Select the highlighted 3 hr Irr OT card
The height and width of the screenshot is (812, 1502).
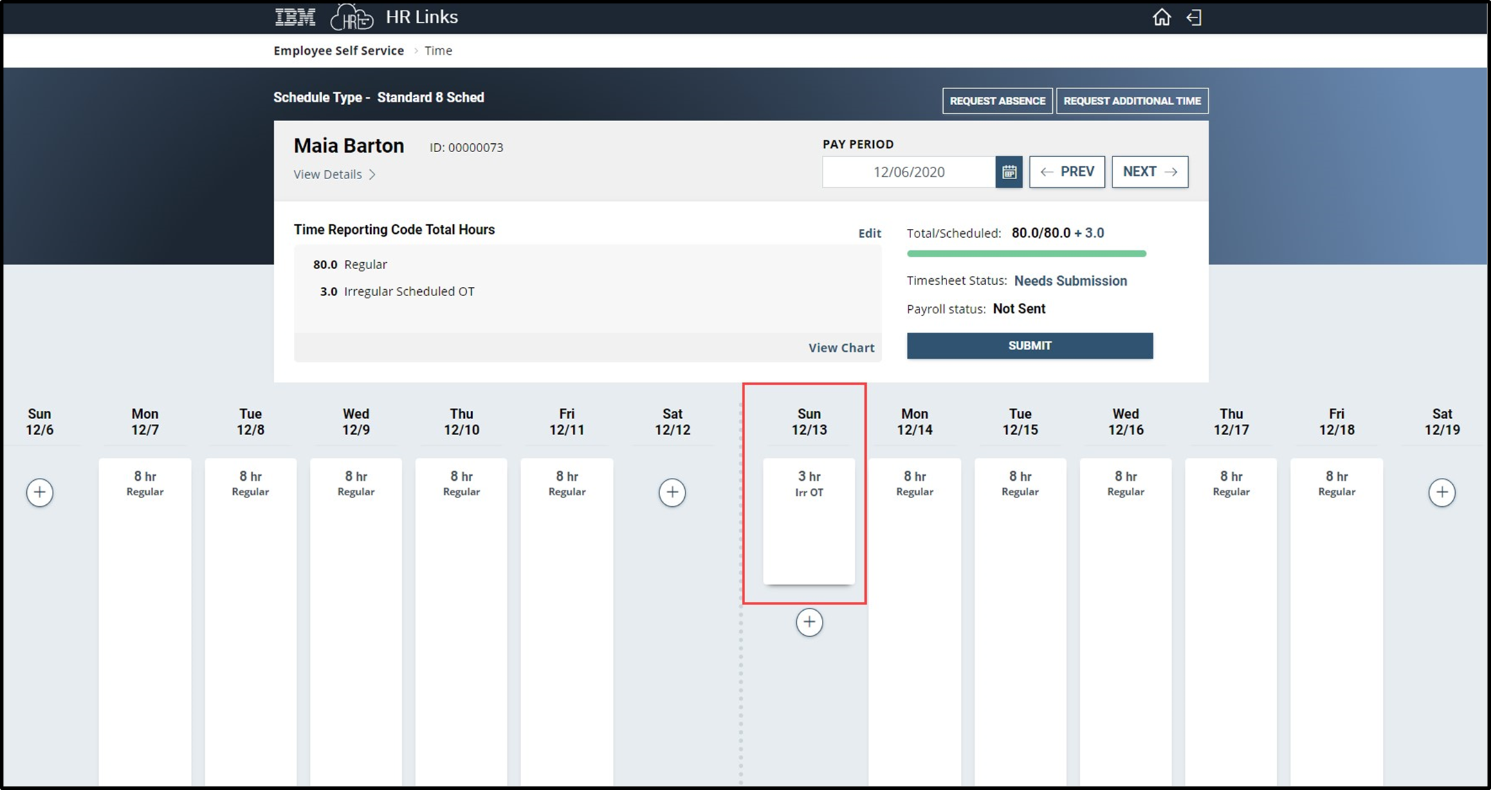tap(809, 519)
